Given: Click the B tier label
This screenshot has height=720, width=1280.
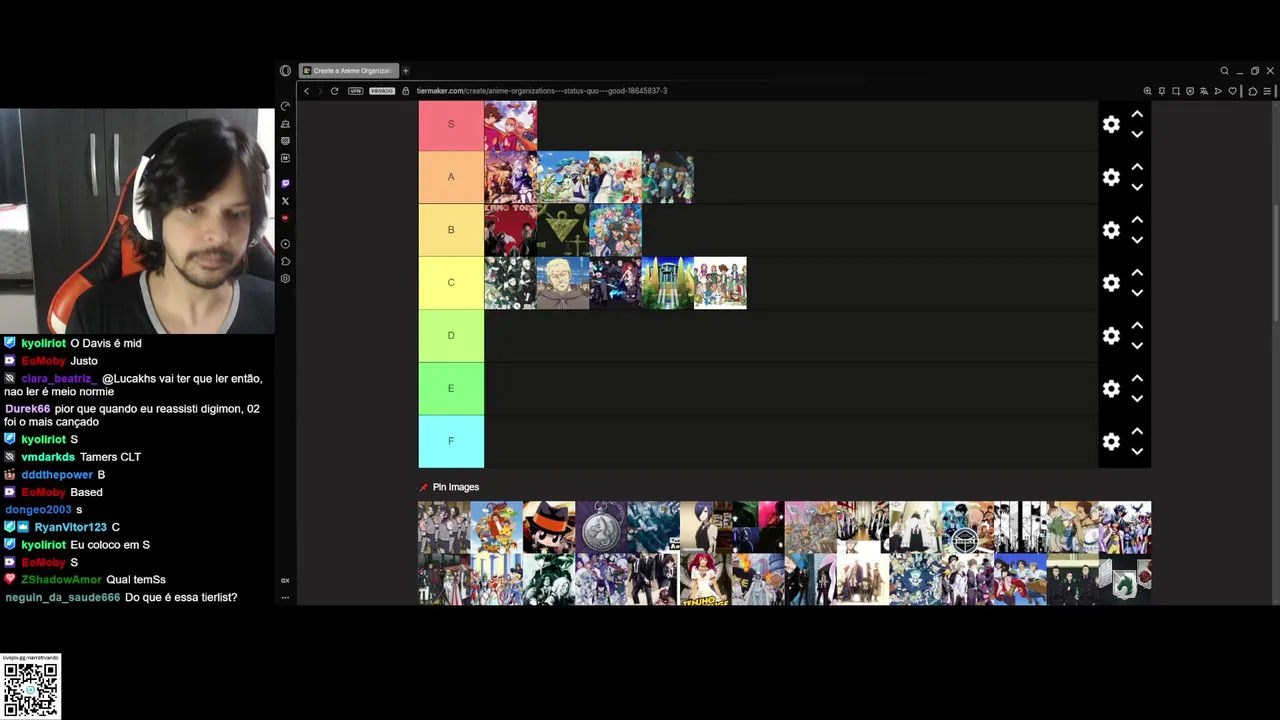Looking at the screenshot, I should click(x=451, y=230).
